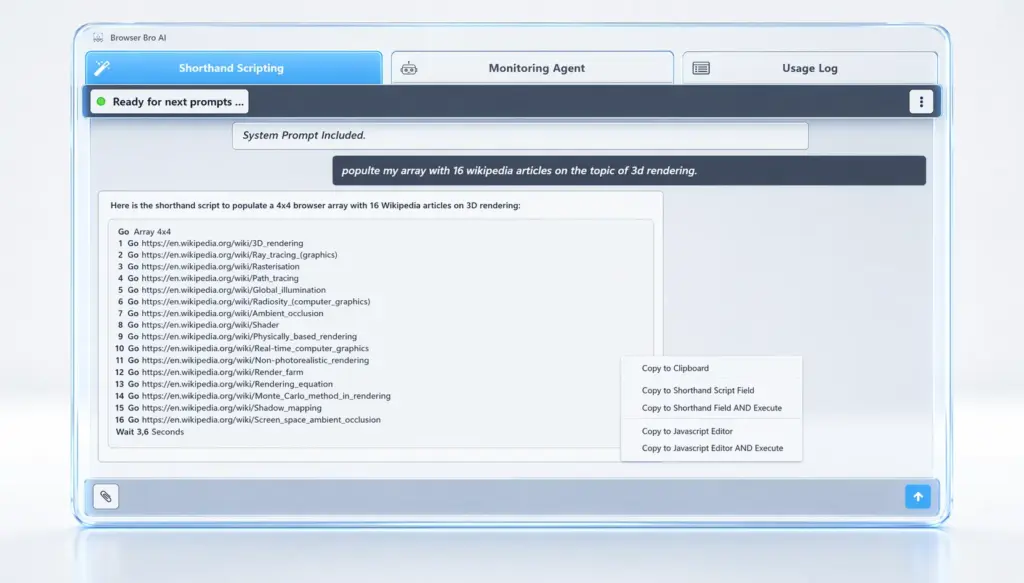Select Copy to Javascript Editor
This screenshot has width=1024, height=583.
click(687, 431)
